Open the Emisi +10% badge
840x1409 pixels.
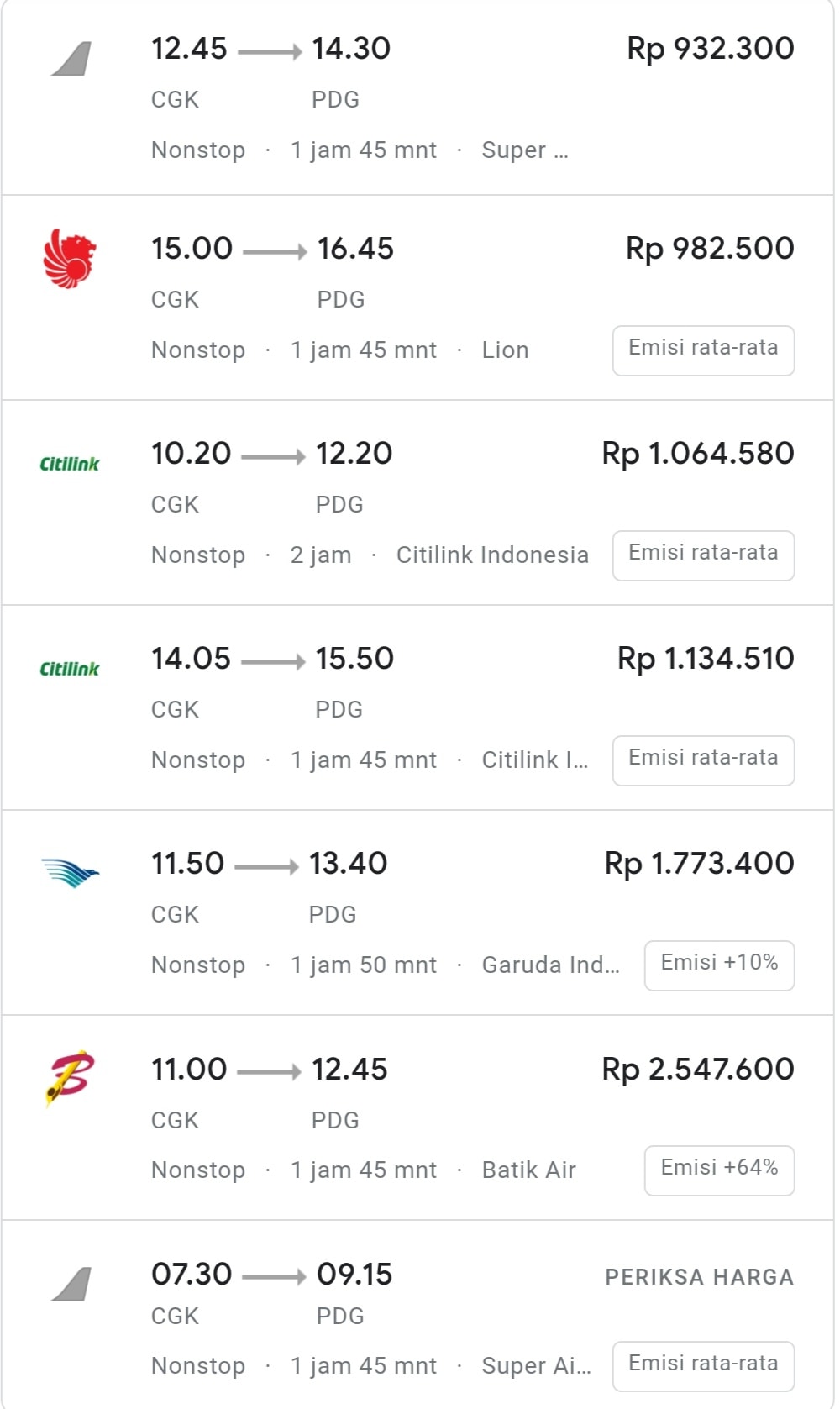point(719,965)
